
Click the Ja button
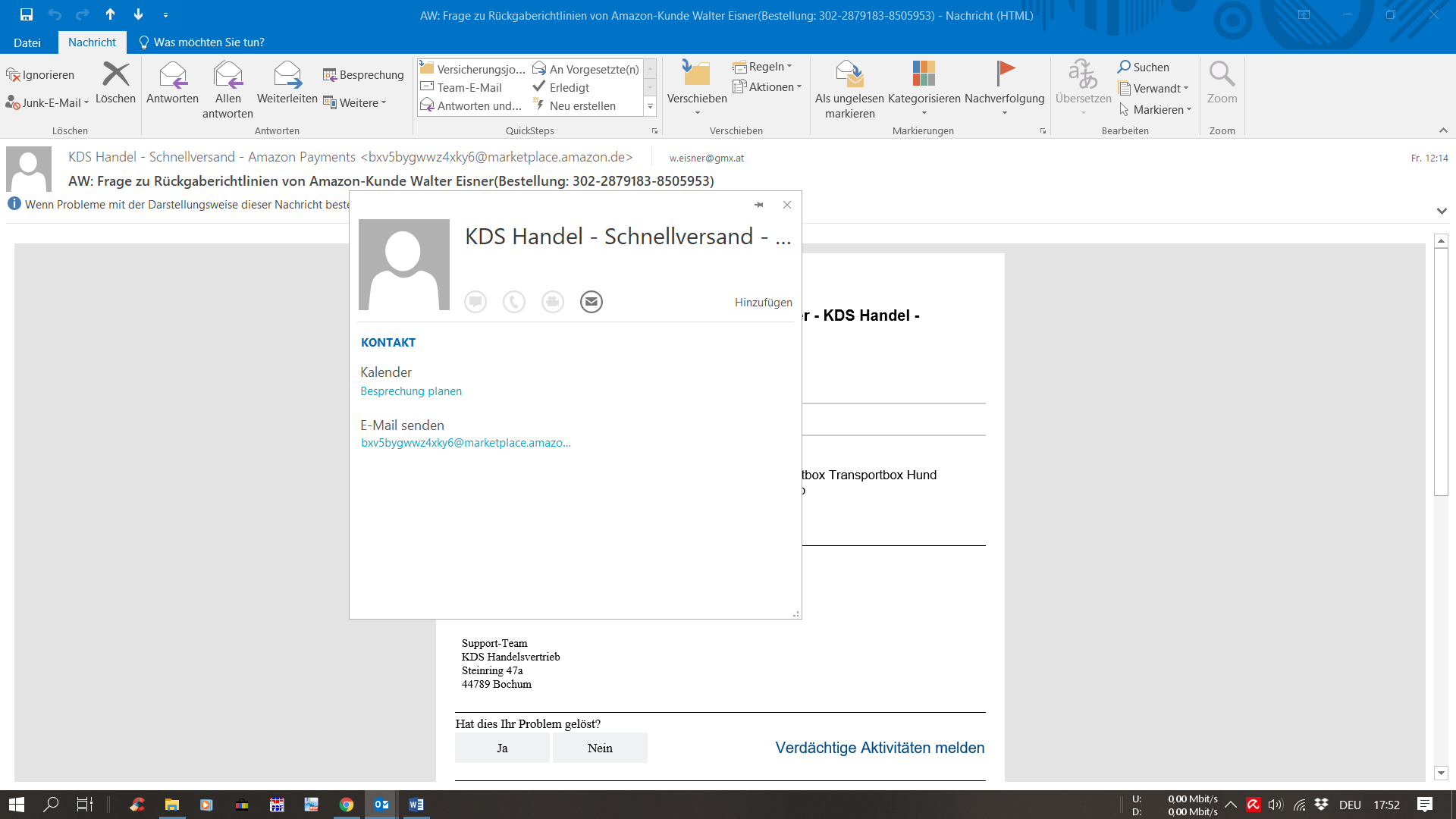pyautogui.click(x=502, y=748)
